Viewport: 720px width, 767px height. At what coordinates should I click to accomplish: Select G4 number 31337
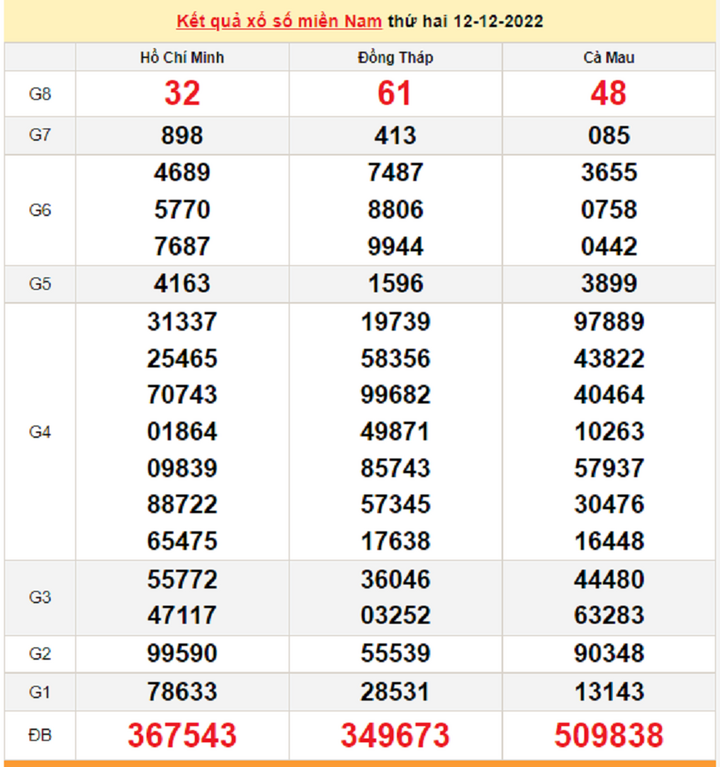pyautogui.click(x=182, y=322)
